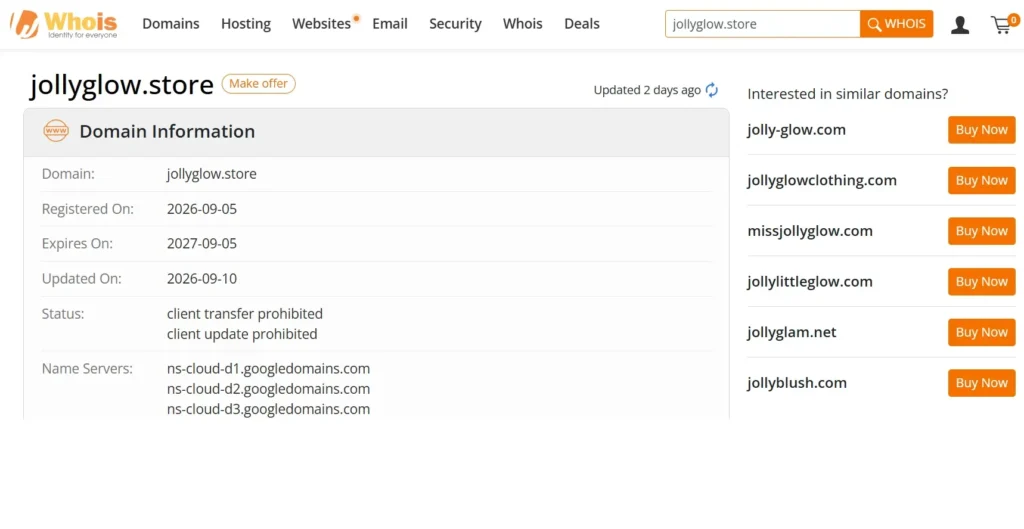Open the Security menu
Viewport: 1024px width, 529px height.
point(455,24)
